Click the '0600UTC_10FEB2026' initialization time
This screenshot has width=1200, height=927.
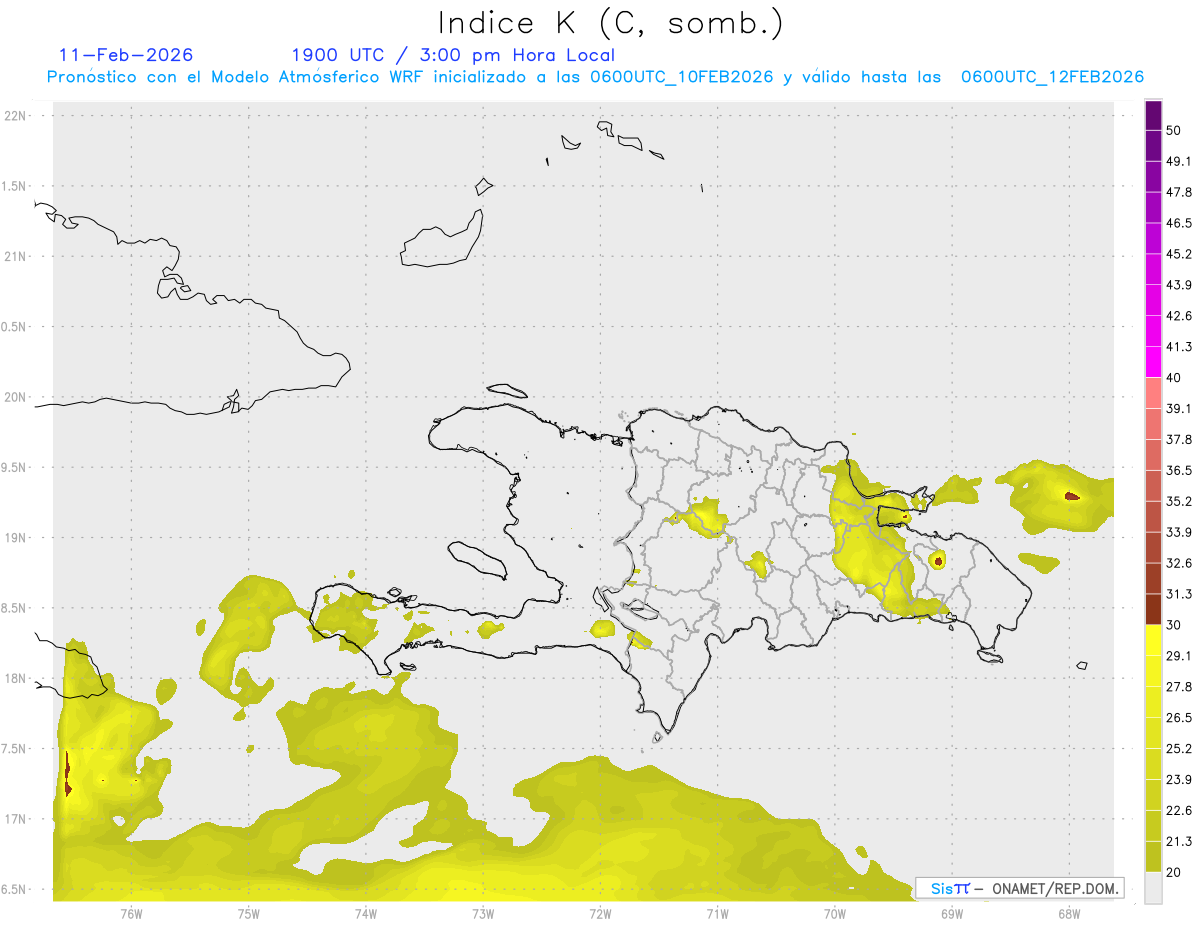pos(682,77)
